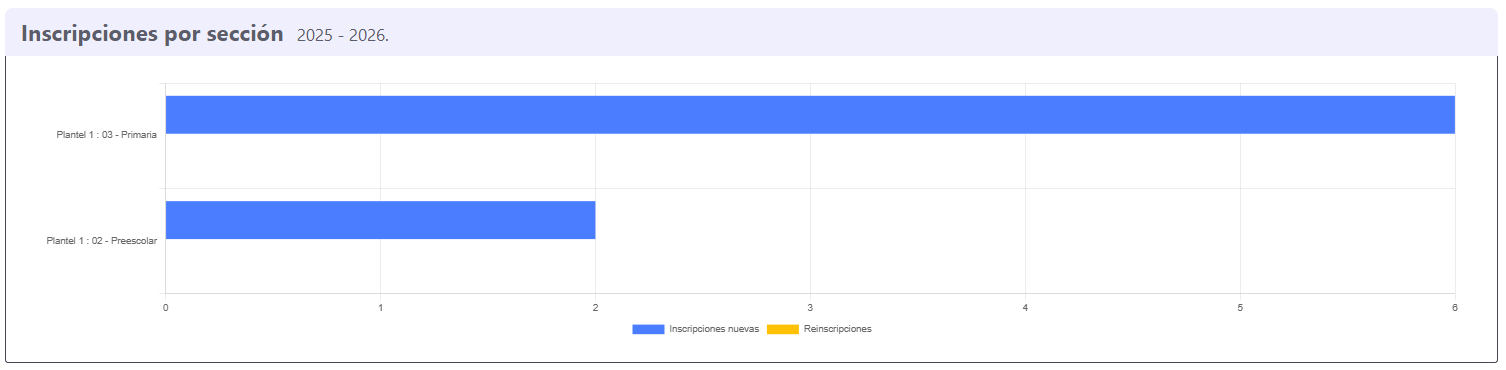Toggle Reinscripciones legend label
Image resolution: width=1506 pixels, height=370 pixels.
(x=838, y=329)
